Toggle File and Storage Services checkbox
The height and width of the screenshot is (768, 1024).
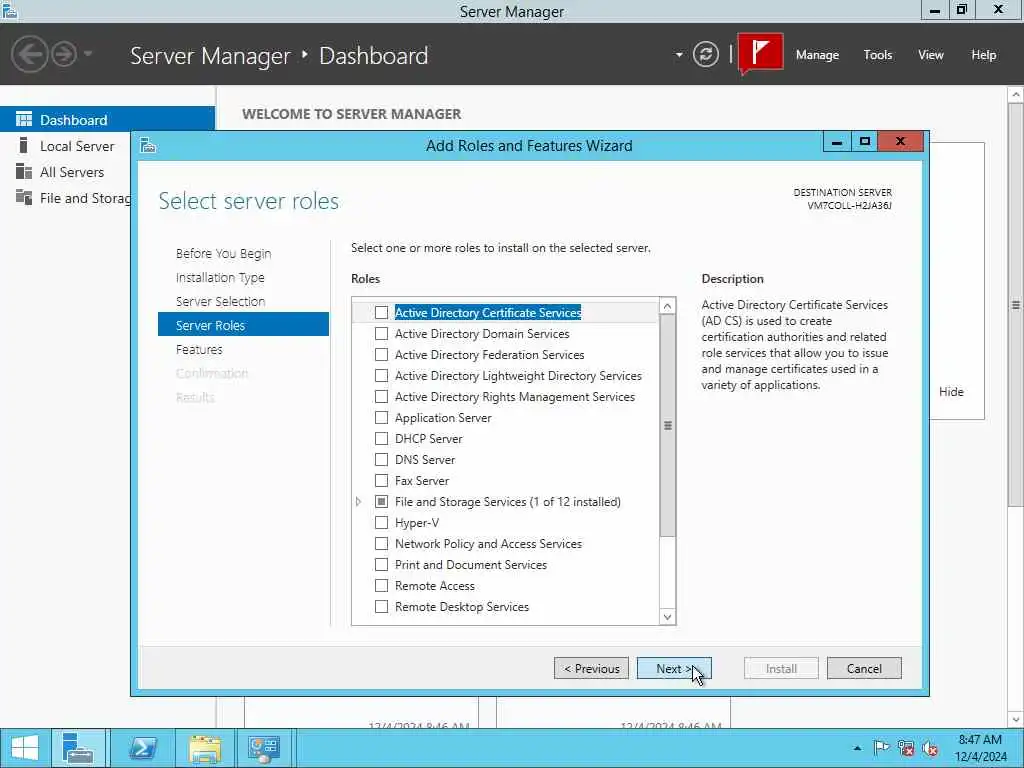pos(381,502)
